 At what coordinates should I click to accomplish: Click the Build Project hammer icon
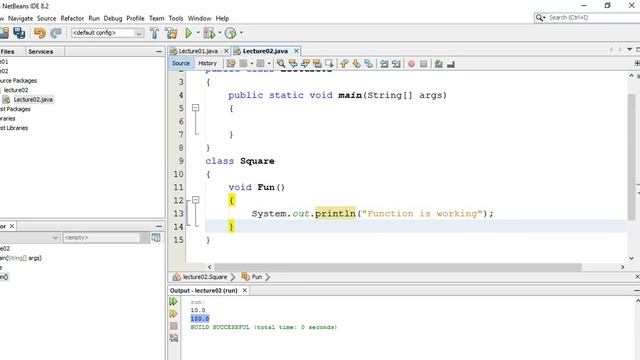pyautogui.click(x=154, y=33)
